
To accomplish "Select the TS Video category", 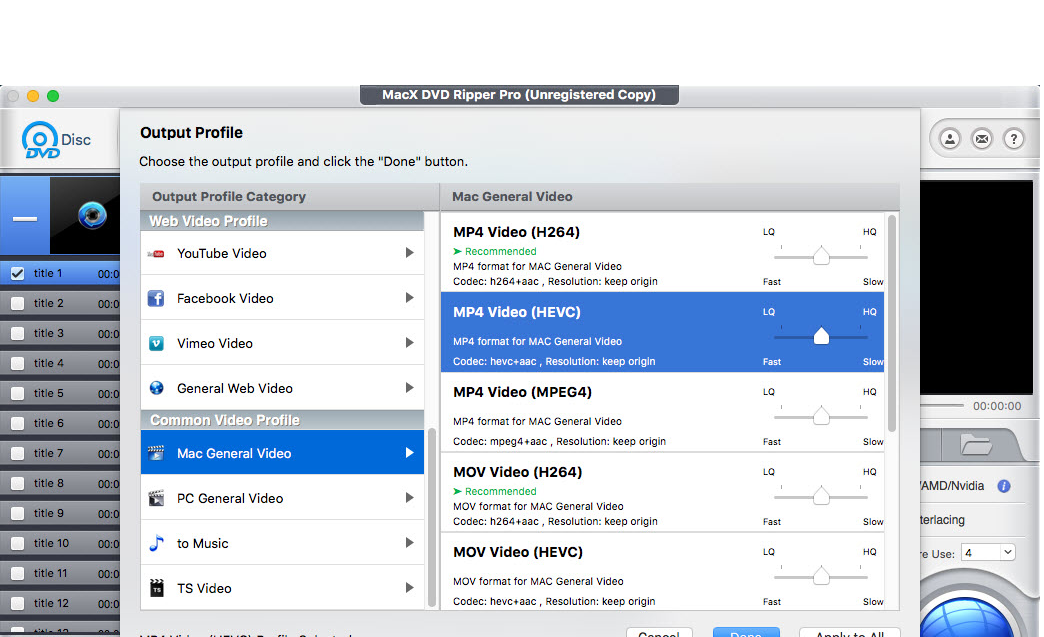I will (204, 588).
